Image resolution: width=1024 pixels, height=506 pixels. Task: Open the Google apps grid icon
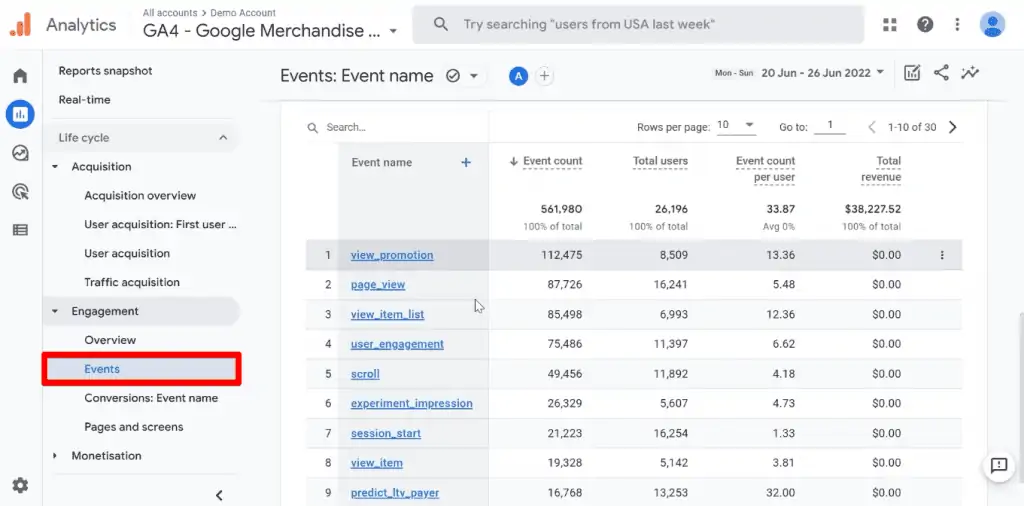point(889,25)
